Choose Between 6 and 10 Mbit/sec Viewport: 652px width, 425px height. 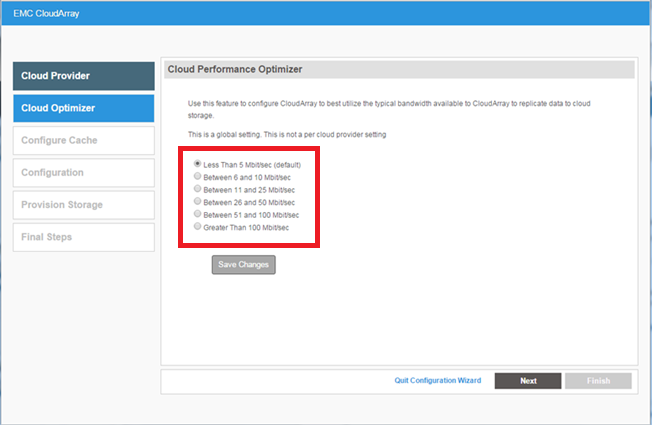tap(198, 176)
